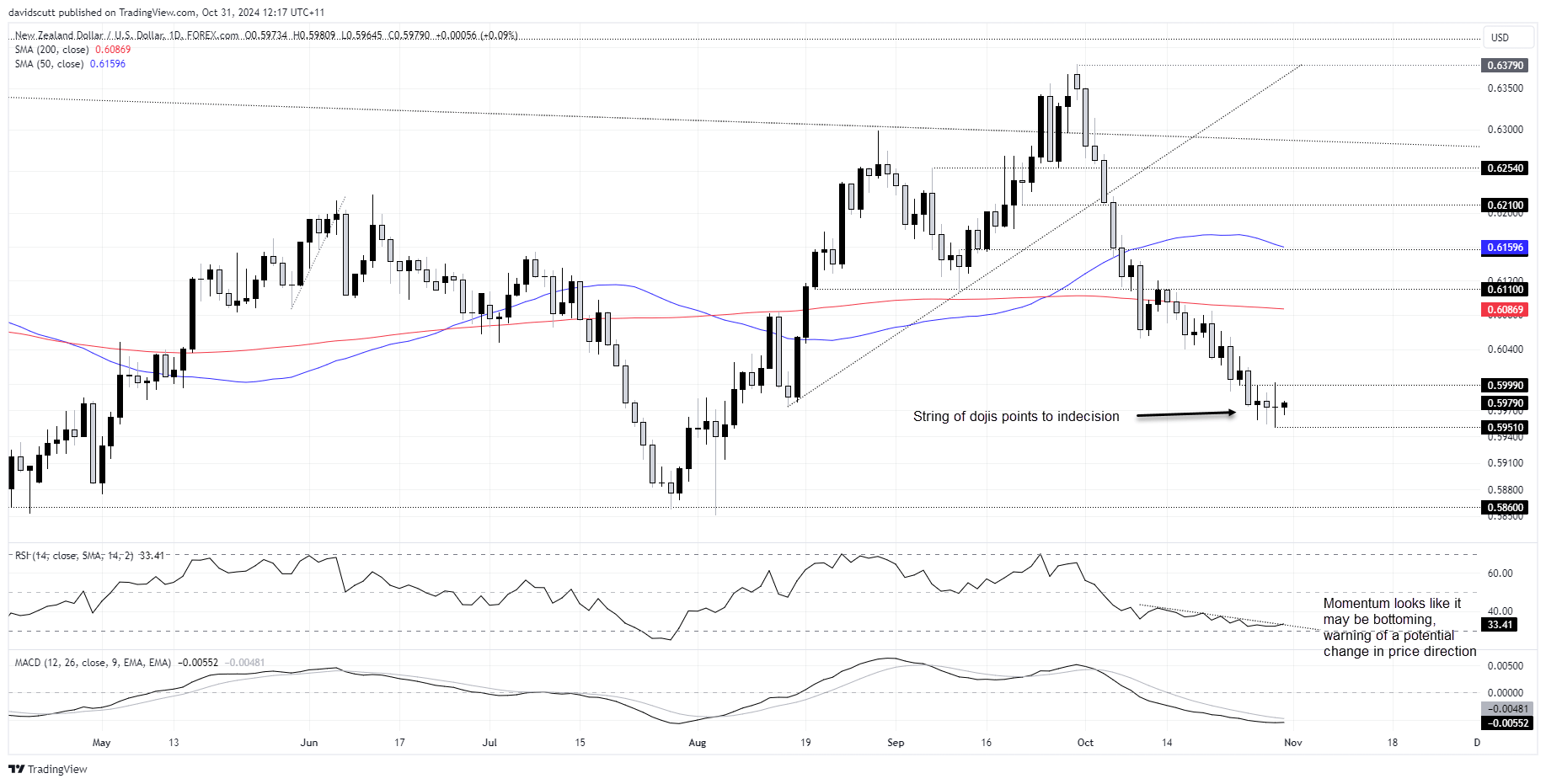Click the RSI 60.00 axis tick

pos(1500,573)
